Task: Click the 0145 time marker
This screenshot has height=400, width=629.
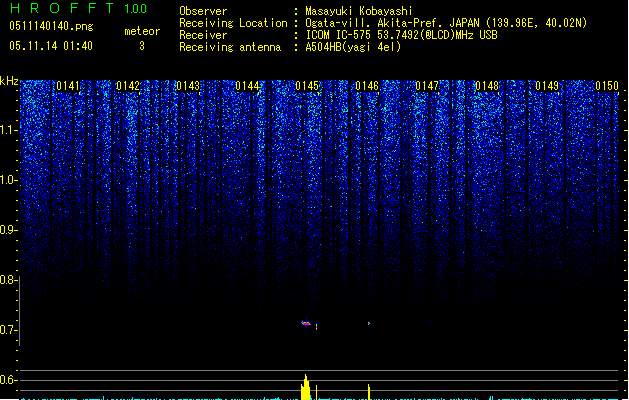Action: (x=307, y=86)
